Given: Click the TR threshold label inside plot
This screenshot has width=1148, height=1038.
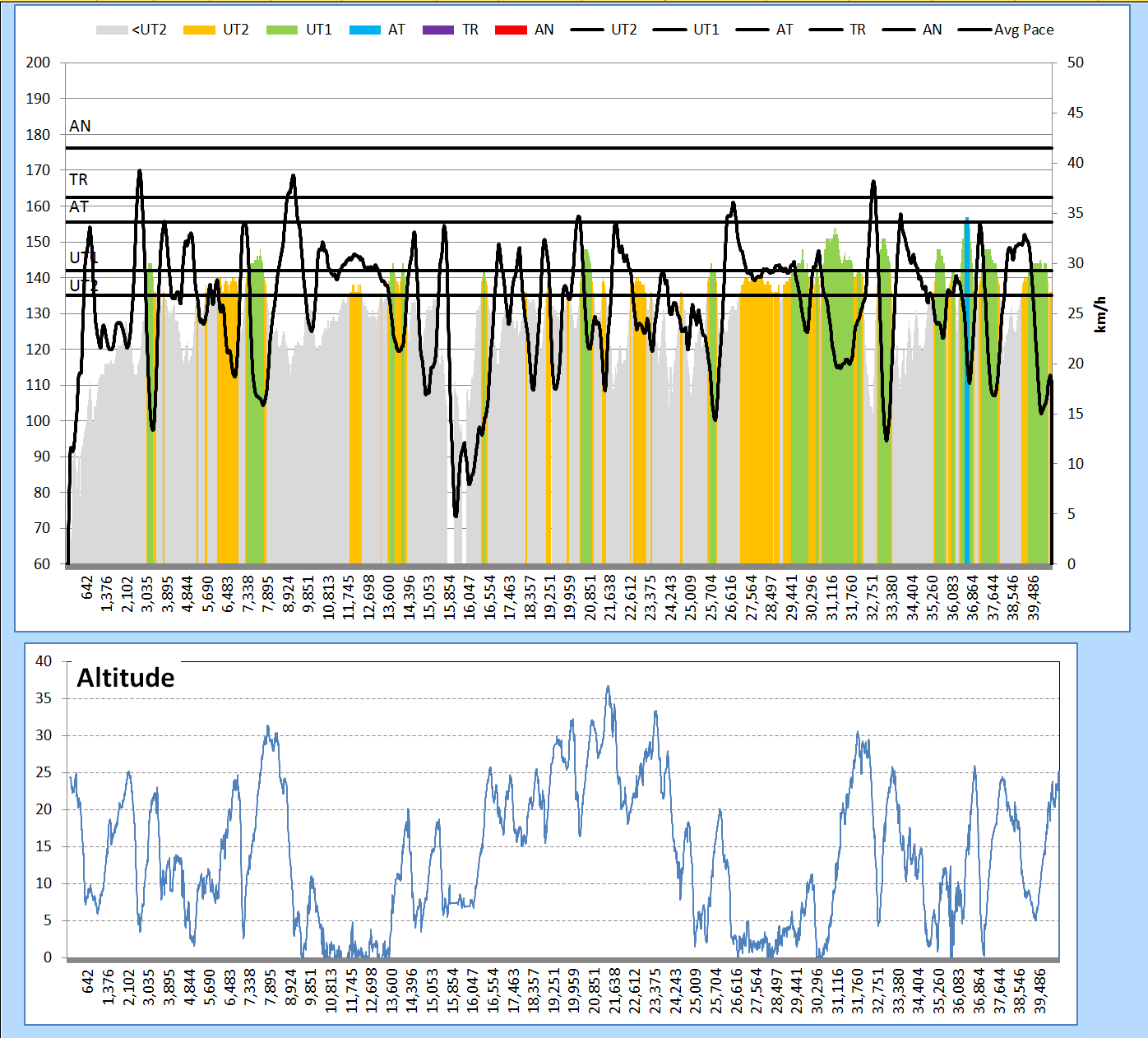Looking at the screenshot, I should pyautogui.click(x=78, y=179).
